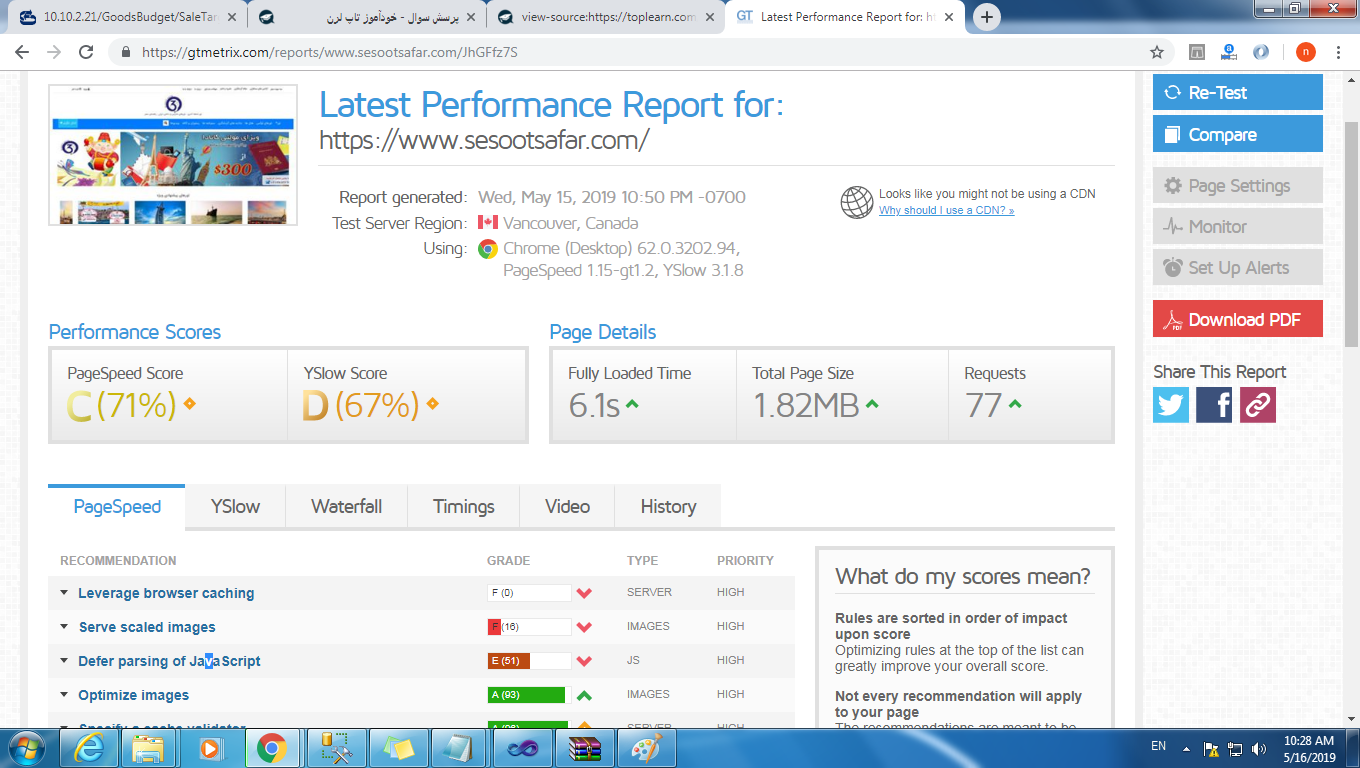Image resolution: width=1360 pixels, height=768 pixels.
Task: Click the Optimize images grade bar A (93)
Action: 529,695
